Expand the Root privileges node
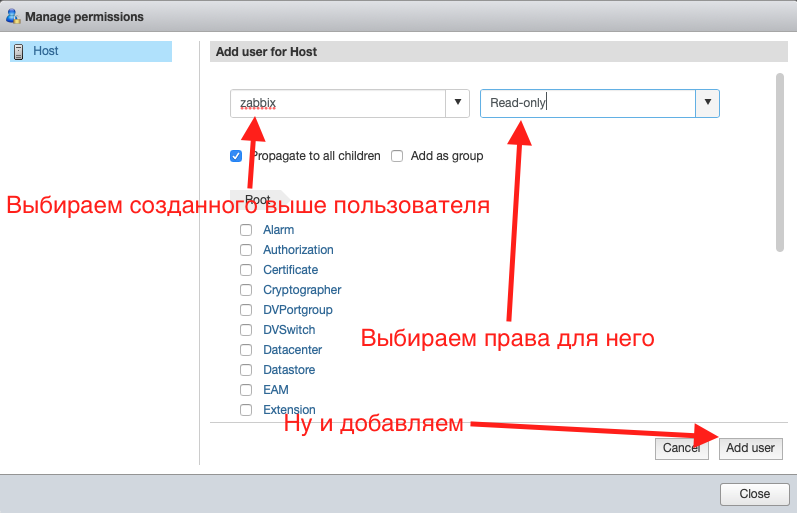The image size is (797, 513). click(258, 200)
